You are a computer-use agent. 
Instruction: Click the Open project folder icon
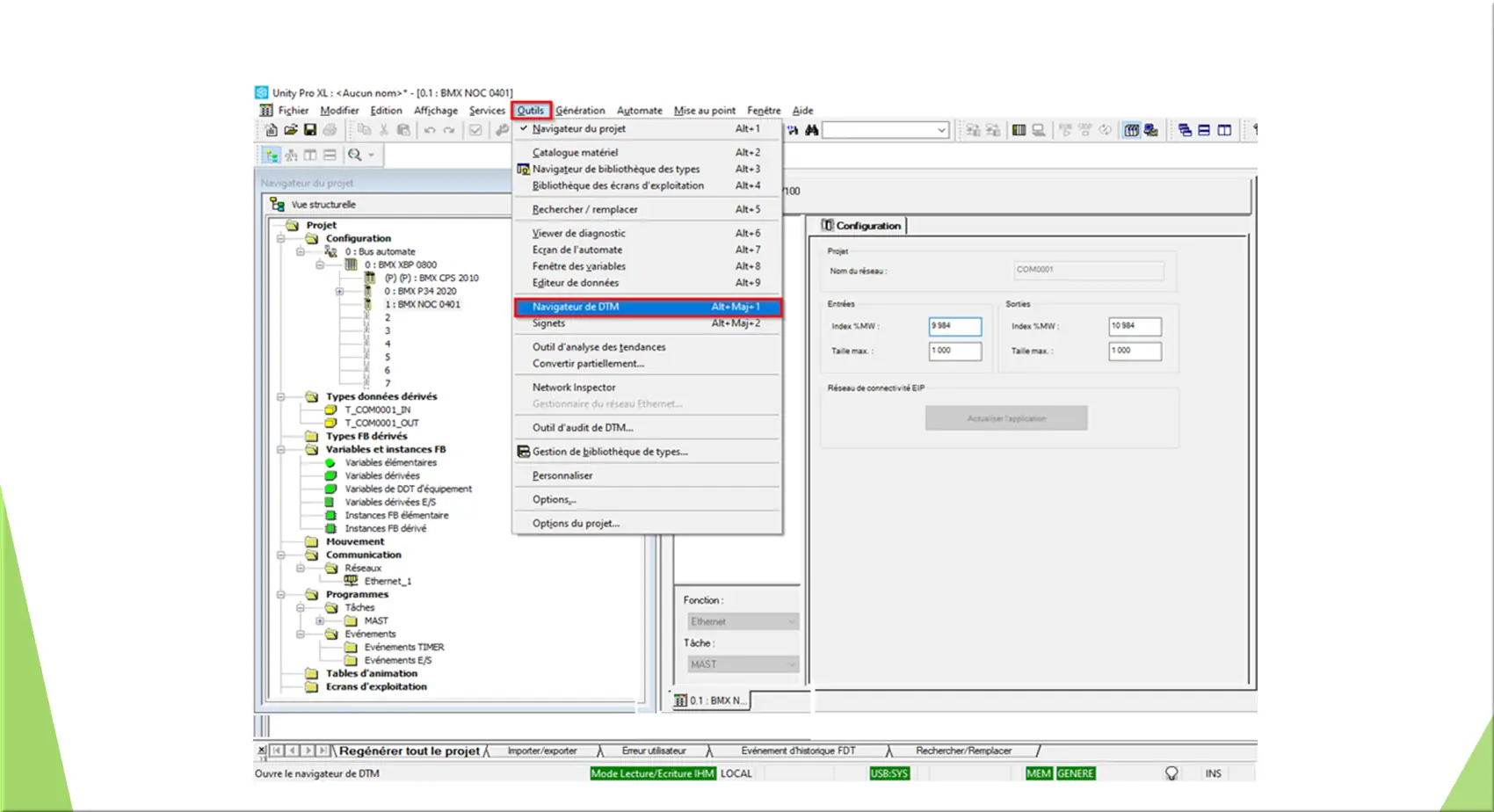pos(291,130)
